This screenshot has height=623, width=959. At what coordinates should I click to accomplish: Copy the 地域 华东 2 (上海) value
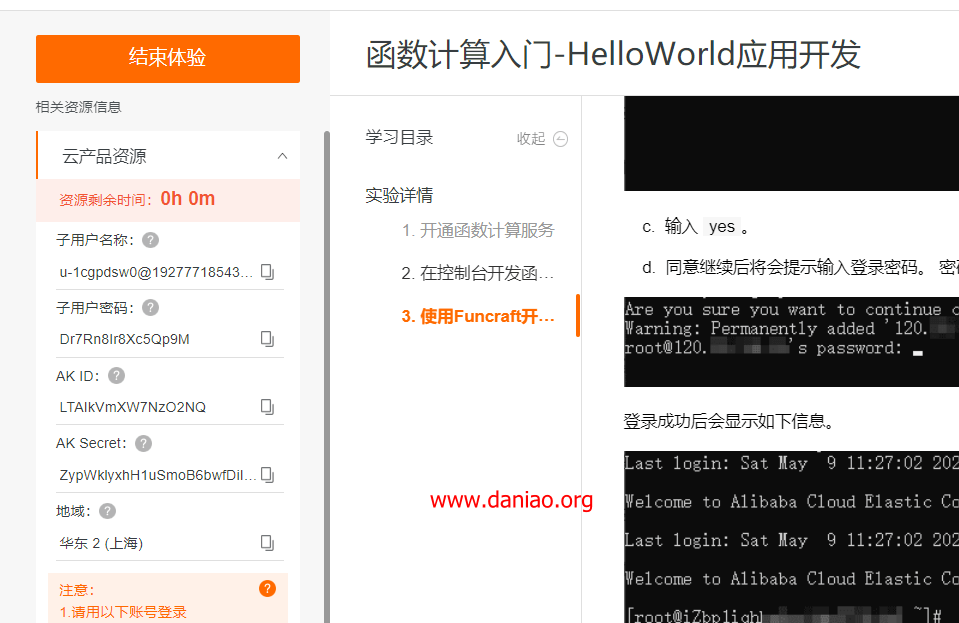click(267, 542)
